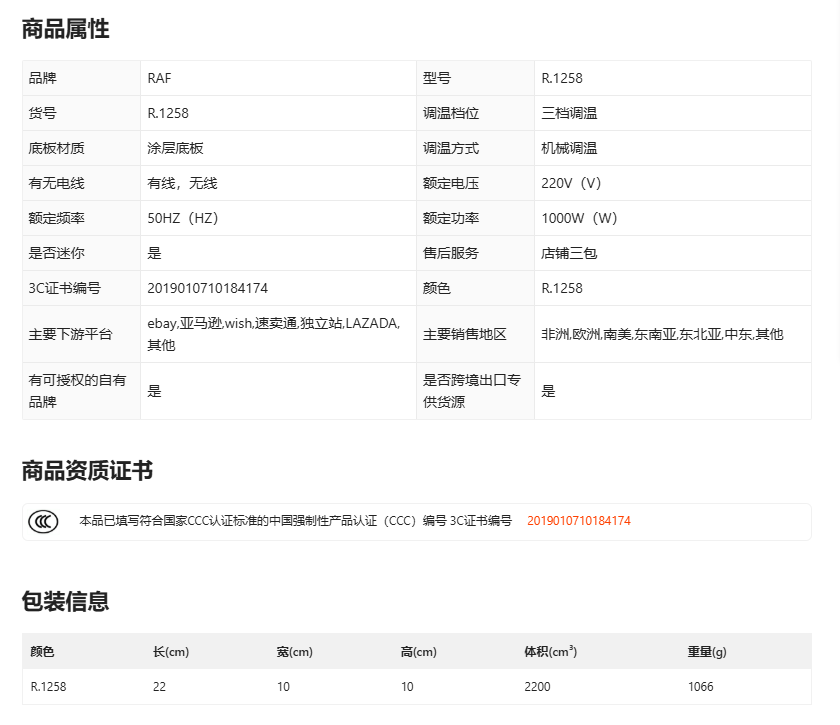The height and width of the screenshot is (725, 840).
Task: Select the rated voltage 220V value
Action: (571, 183)
